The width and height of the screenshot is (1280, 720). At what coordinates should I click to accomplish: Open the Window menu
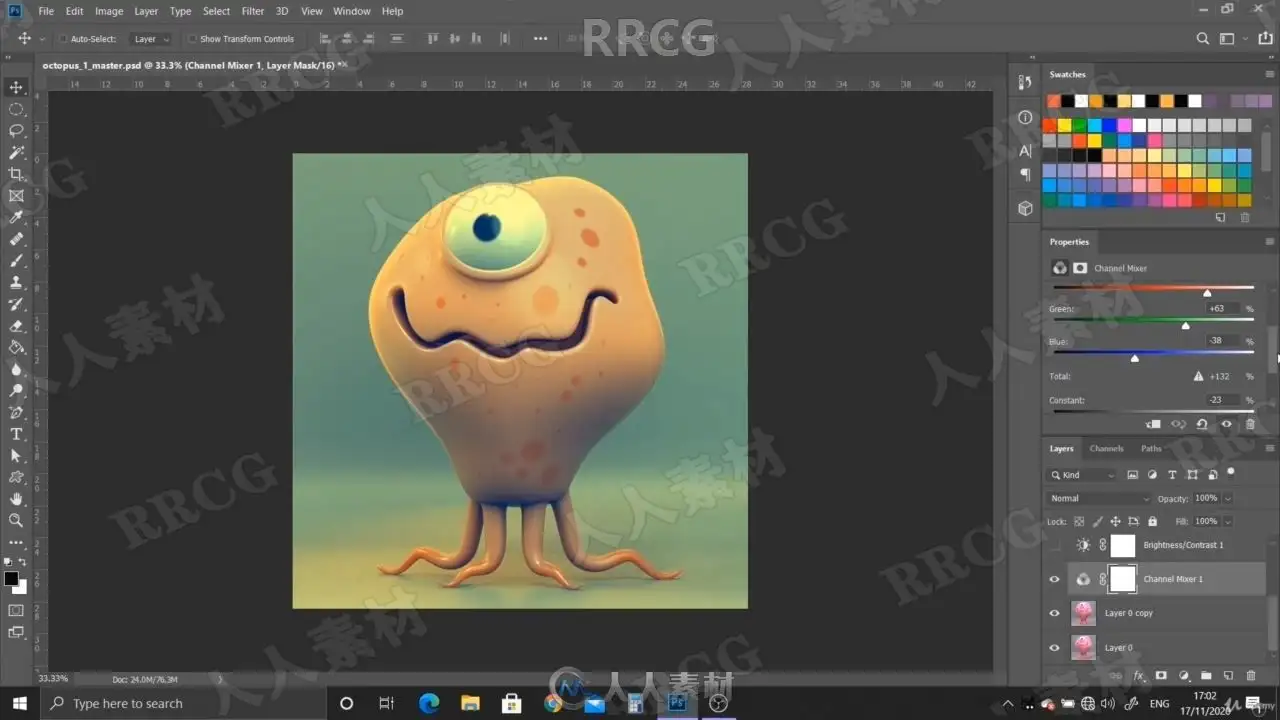[x=352, y=11]
